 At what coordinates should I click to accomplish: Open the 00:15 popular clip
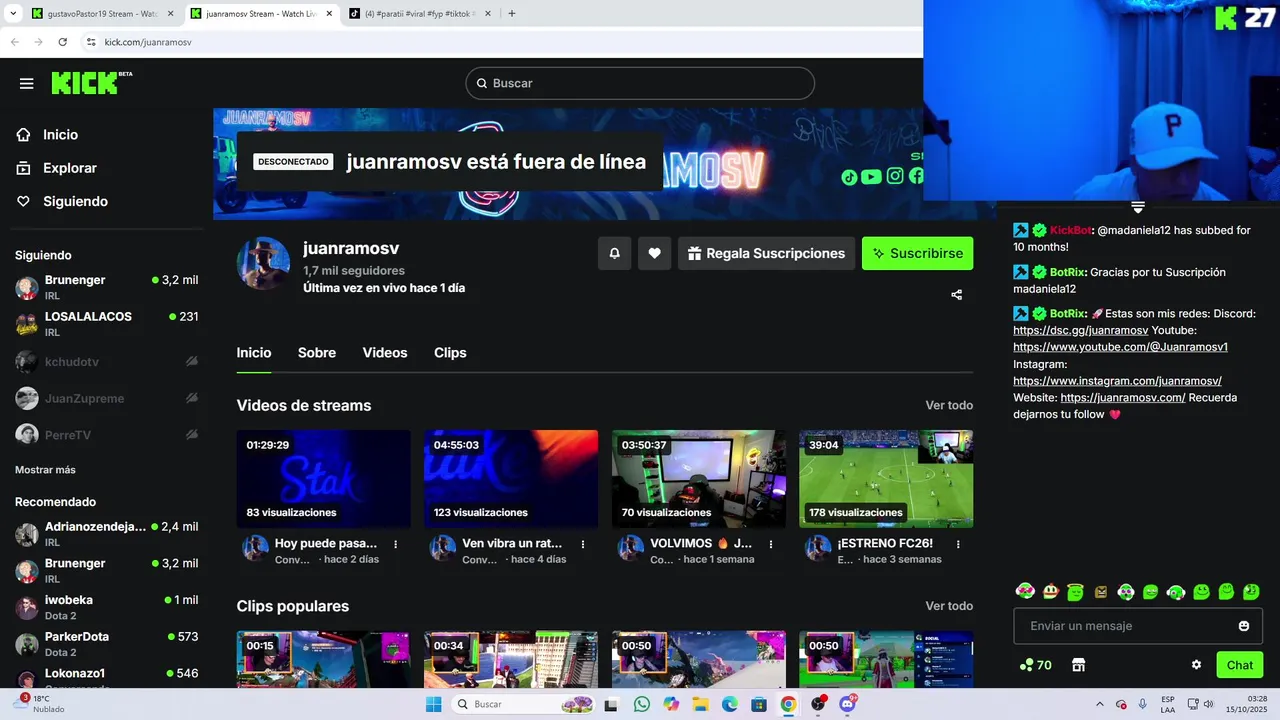tap(324, 659)
